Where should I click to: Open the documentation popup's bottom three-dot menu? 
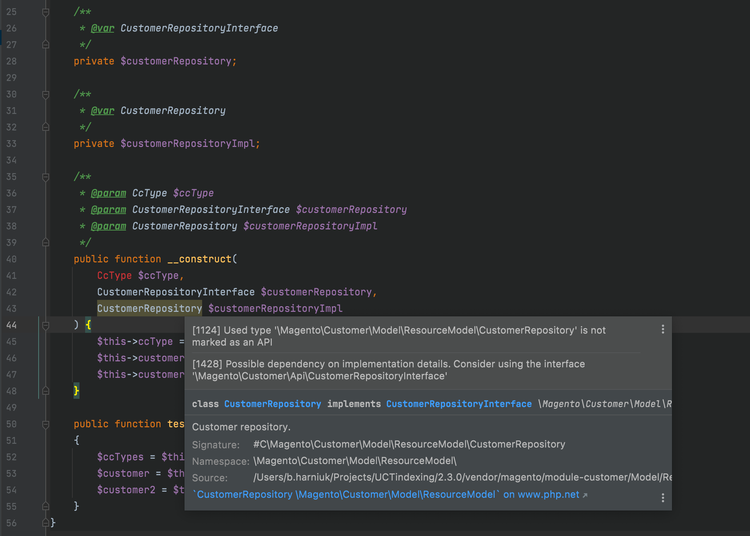662,497
